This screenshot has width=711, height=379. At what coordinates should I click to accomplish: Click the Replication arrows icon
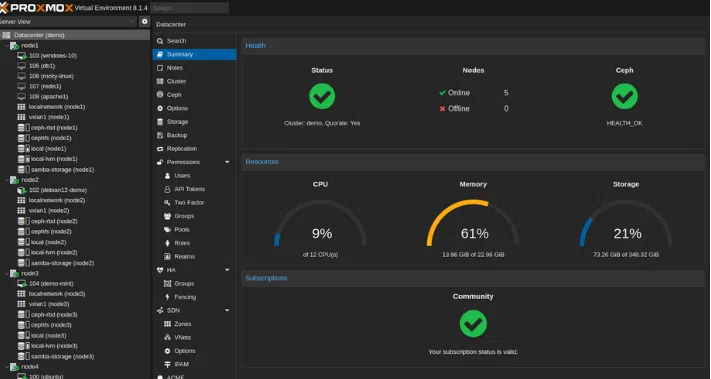click(160, 149)
